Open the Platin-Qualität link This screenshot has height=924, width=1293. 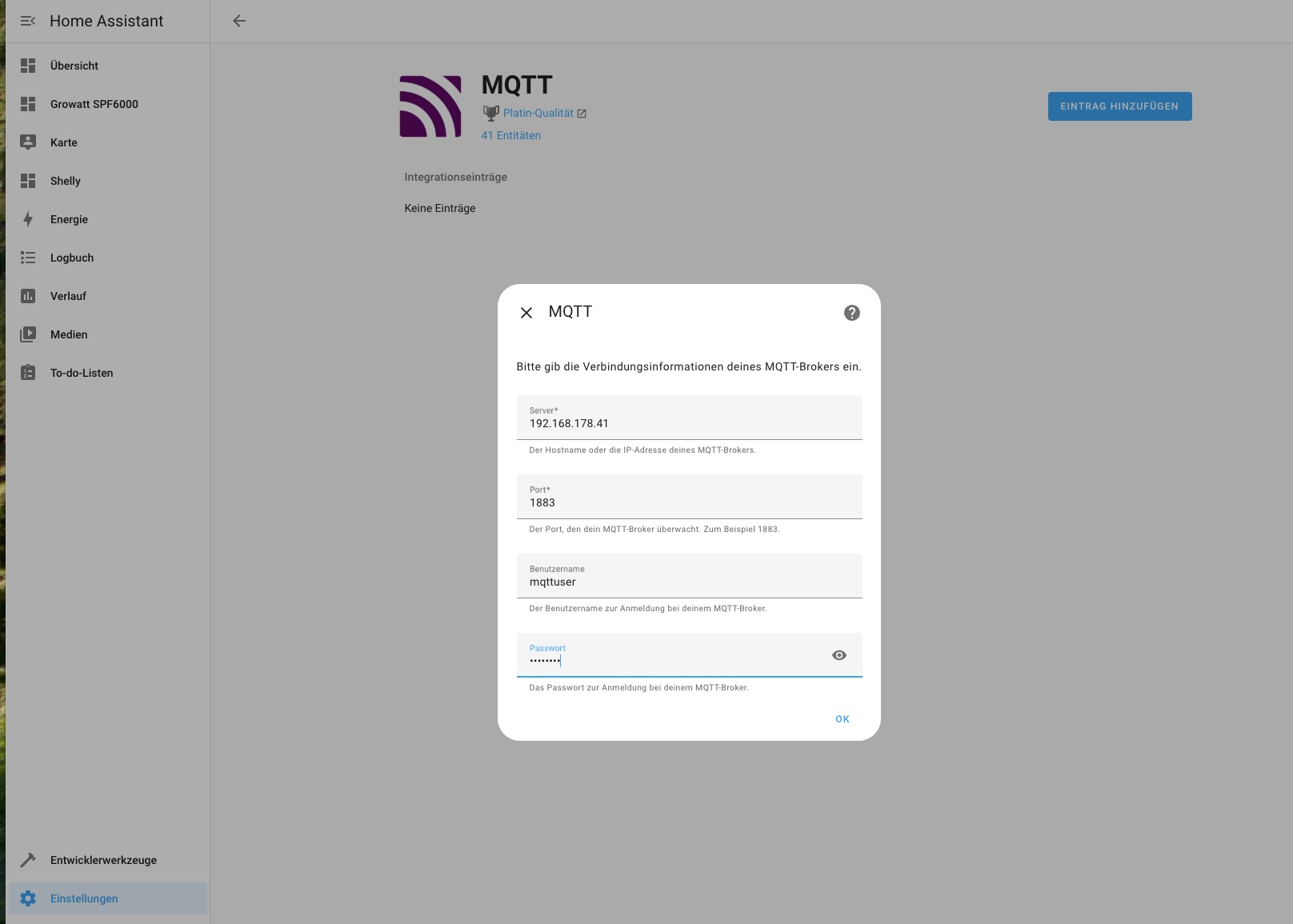[538, 114]
